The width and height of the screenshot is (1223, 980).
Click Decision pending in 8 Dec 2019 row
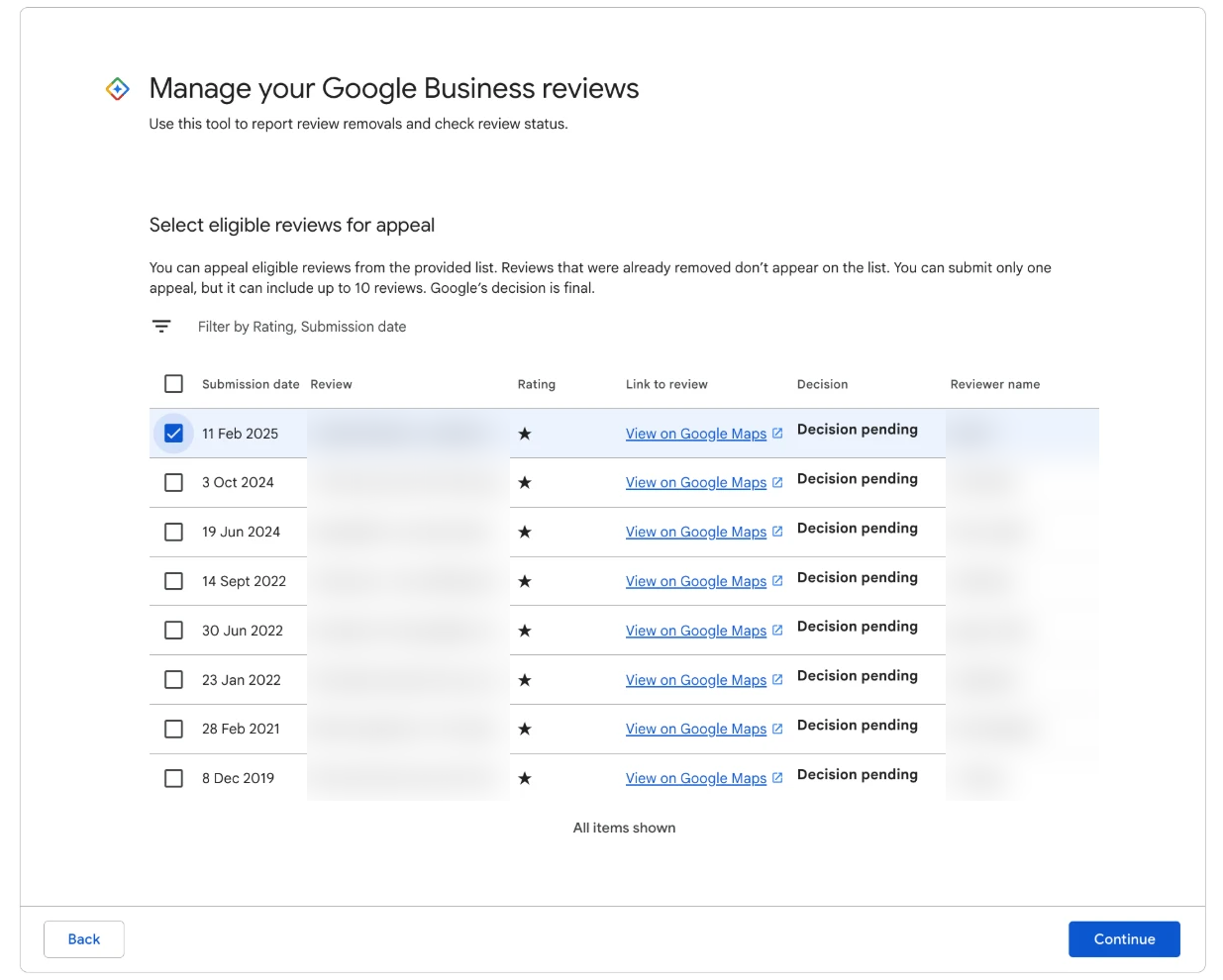(858, 774)
